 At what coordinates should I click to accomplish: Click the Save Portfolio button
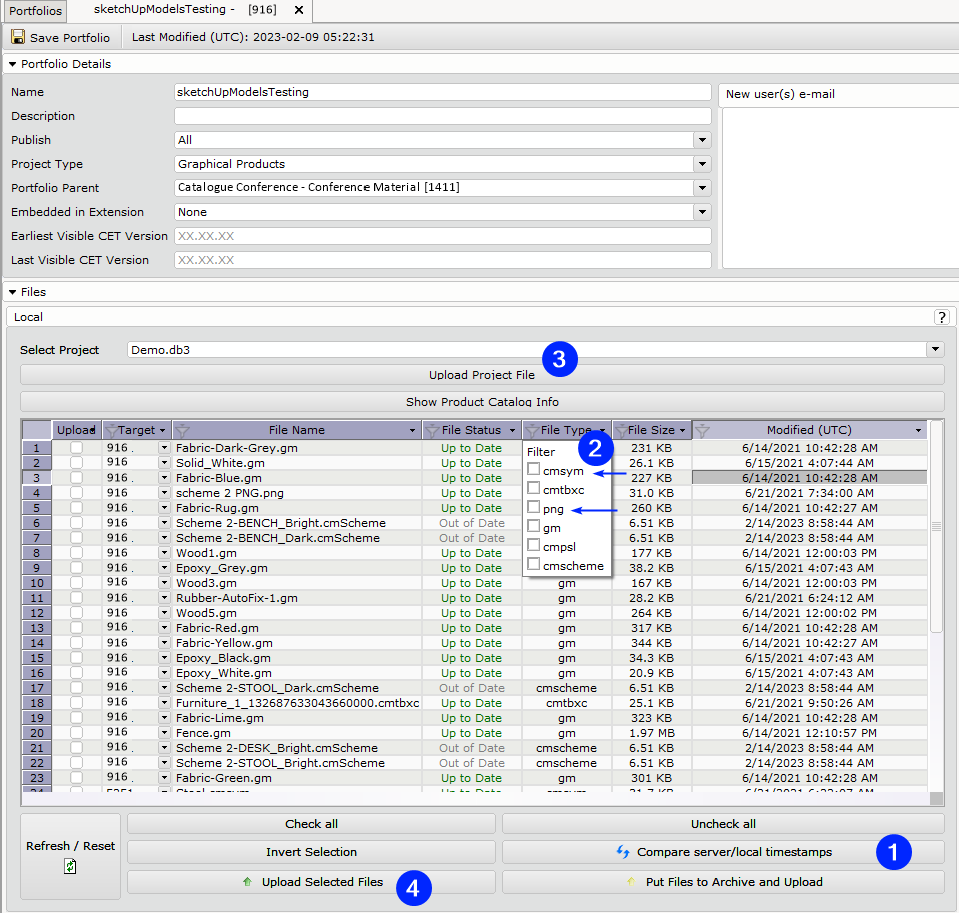coord(61,37)
